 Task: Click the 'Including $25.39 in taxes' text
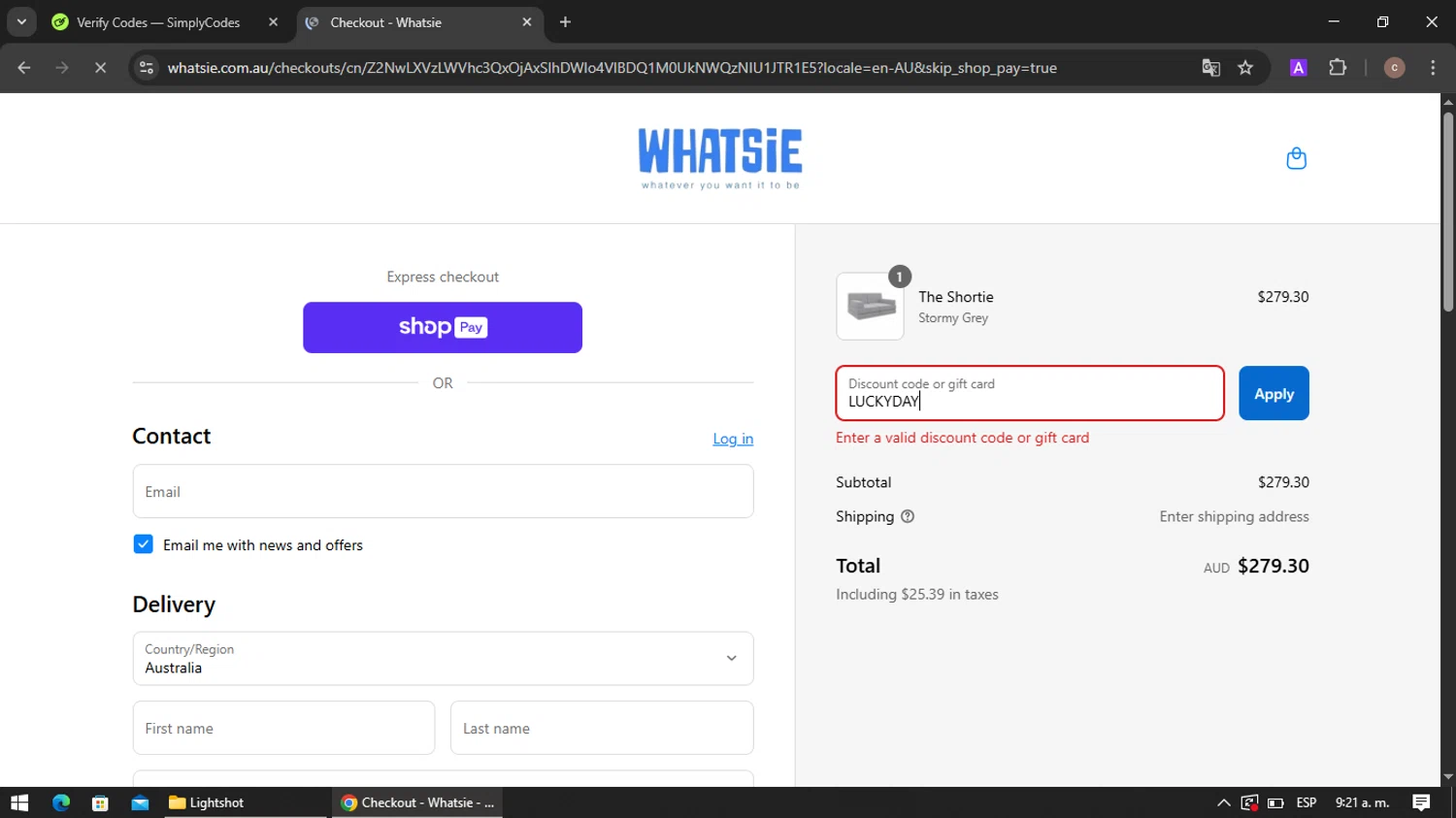(x=917, y=594)
